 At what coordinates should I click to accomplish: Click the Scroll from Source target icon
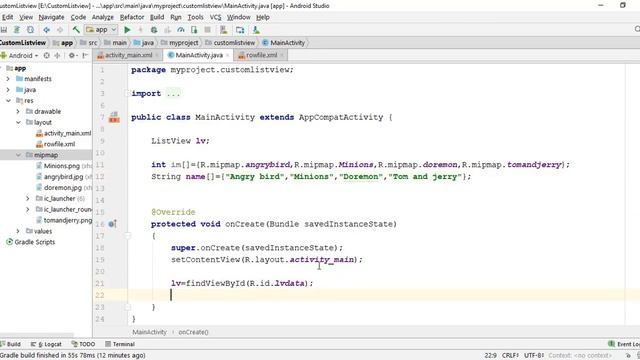click(x=47, y=55)
